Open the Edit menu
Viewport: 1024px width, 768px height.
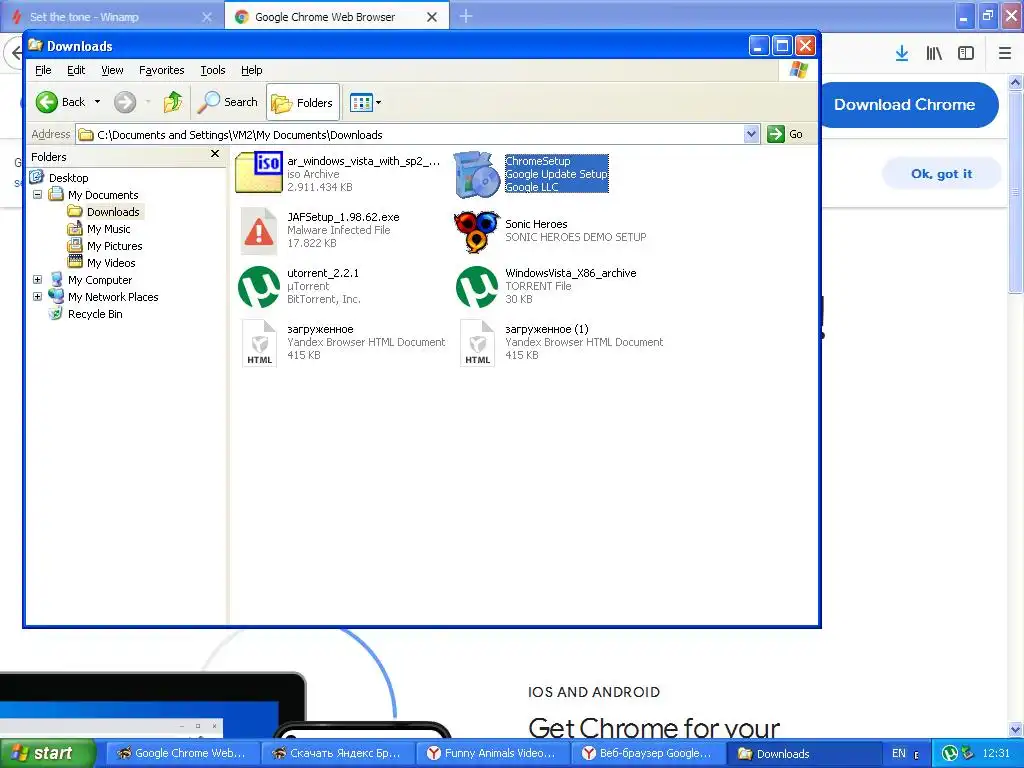[76, 70]
